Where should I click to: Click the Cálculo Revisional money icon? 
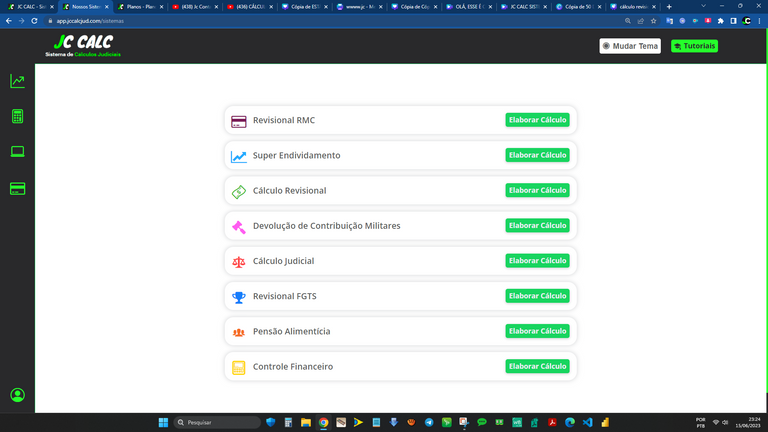point(239,192)
